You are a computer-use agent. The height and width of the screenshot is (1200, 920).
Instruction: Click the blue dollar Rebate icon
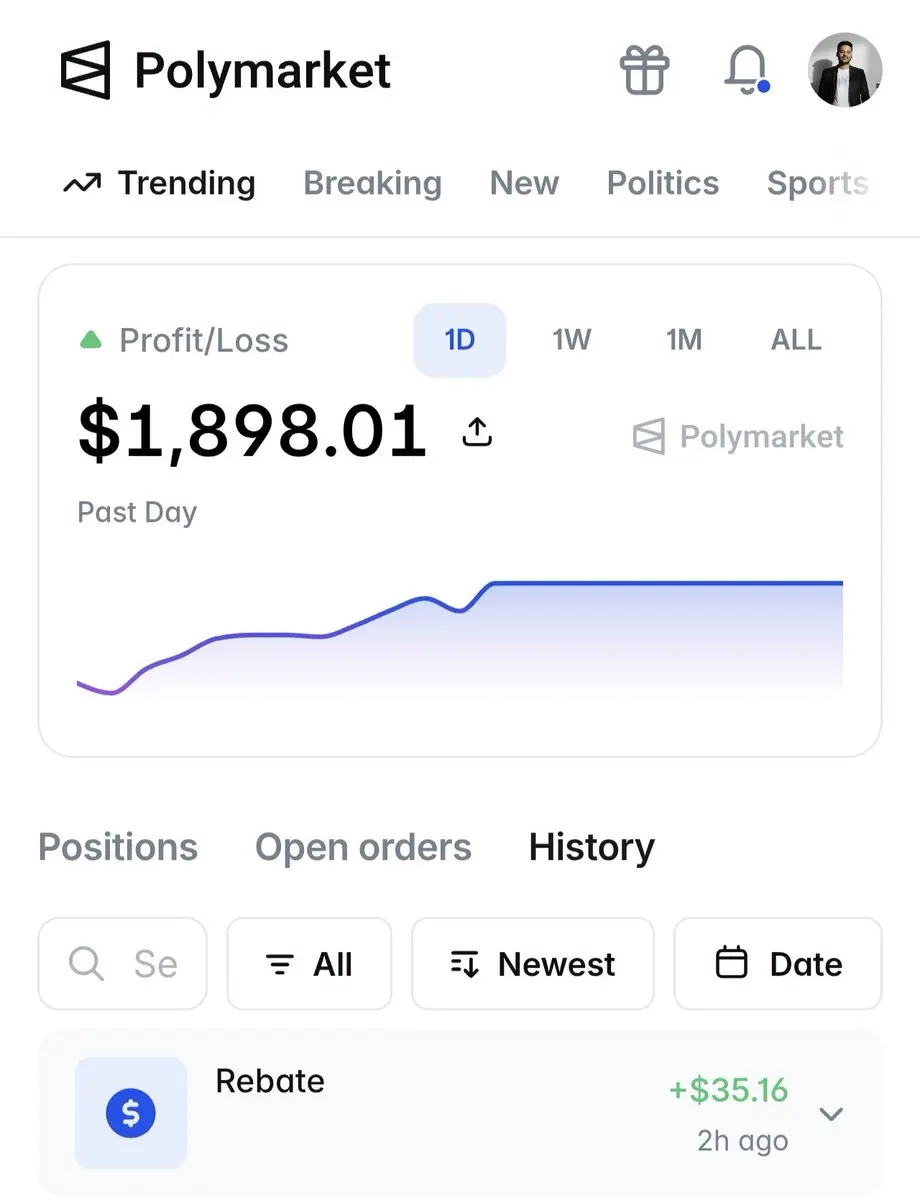point(131,1113)
